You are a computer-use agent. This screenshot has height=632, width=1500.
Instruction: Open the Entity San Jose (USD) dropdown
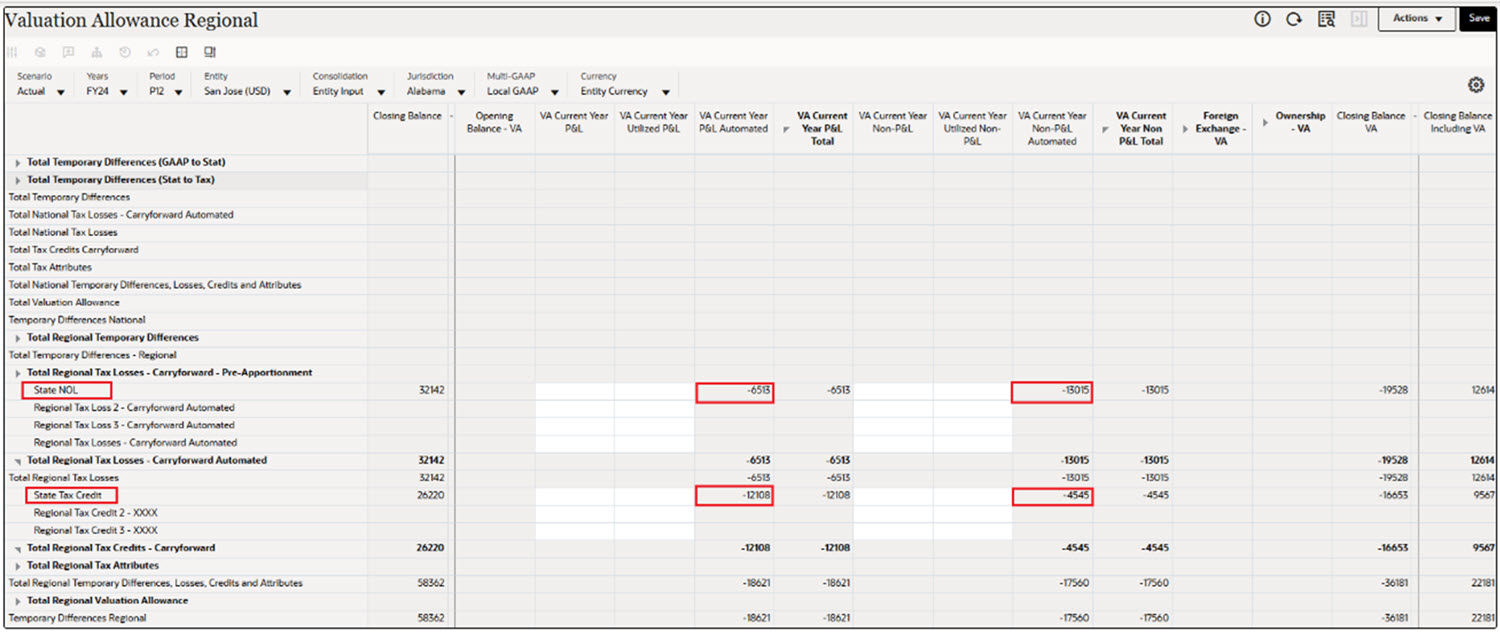click(x=287, y=91)
